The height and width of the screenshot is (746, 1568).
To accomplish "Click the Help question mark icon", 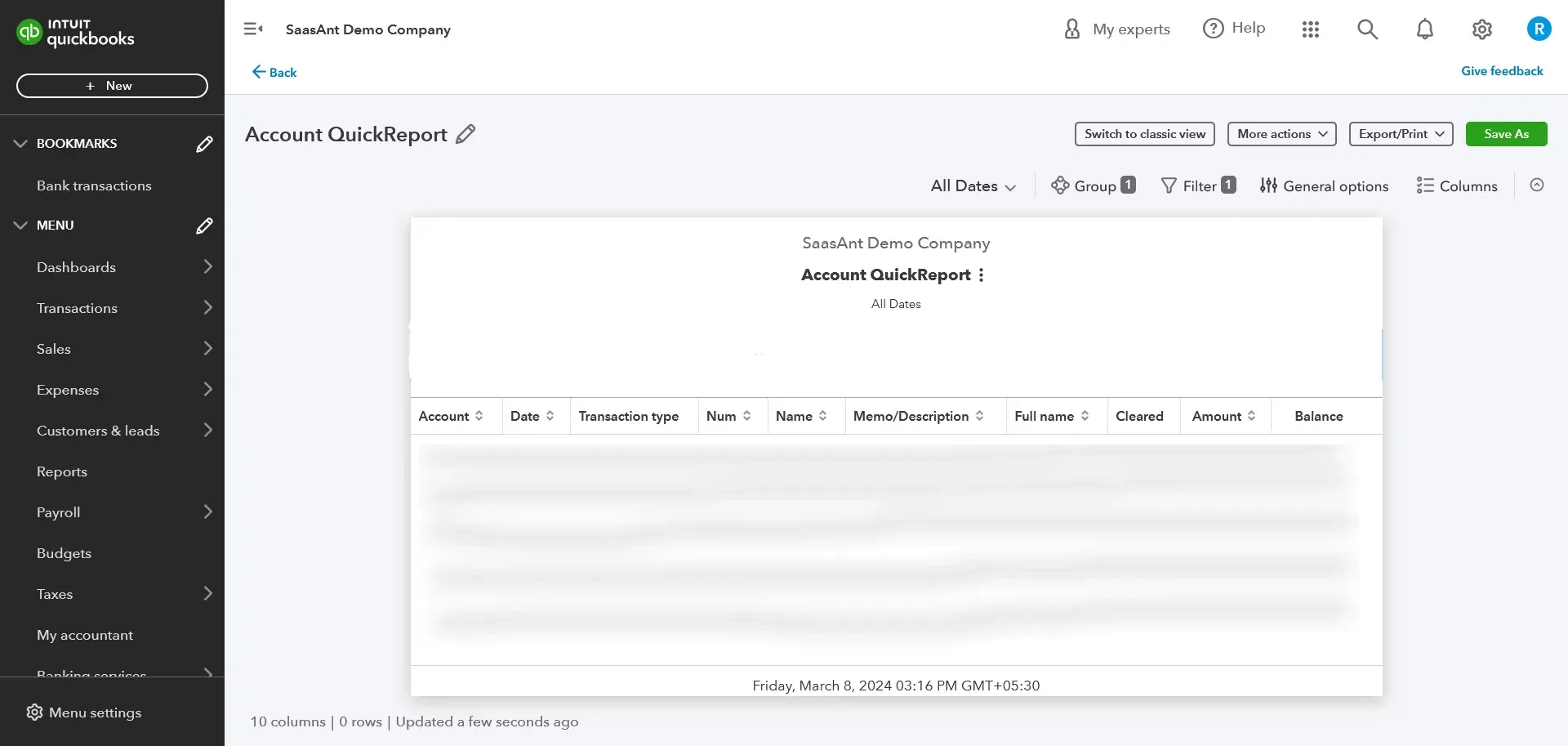I will (1214, 29).
